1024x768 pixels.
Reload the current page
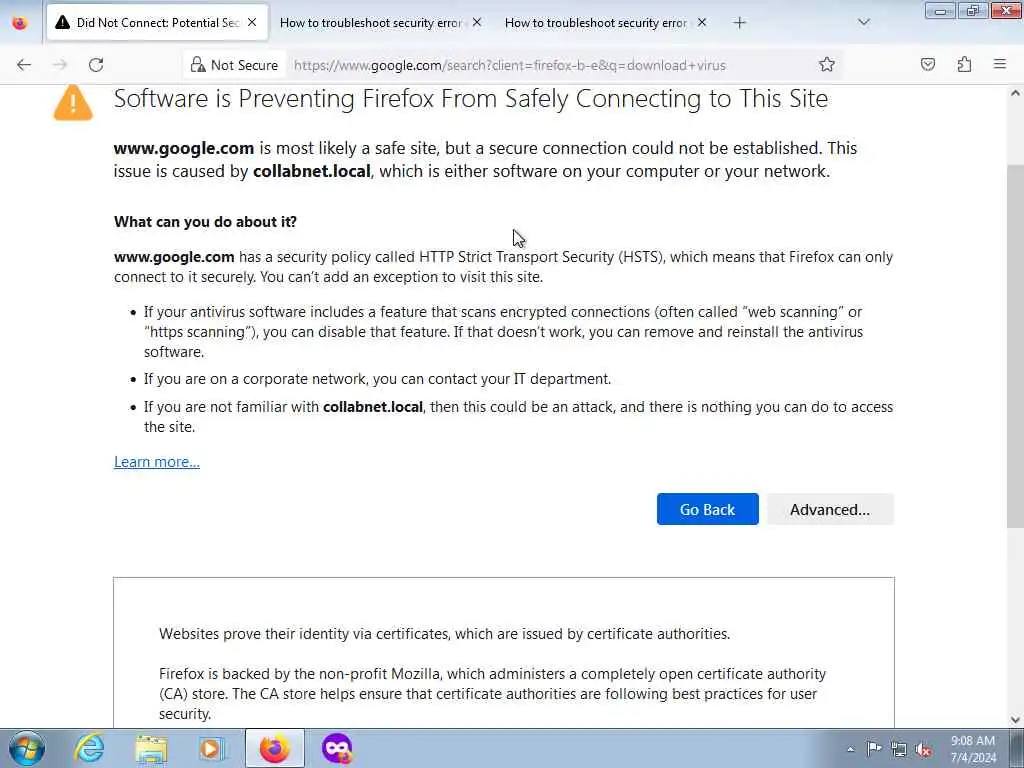click(x=96, y=65)
